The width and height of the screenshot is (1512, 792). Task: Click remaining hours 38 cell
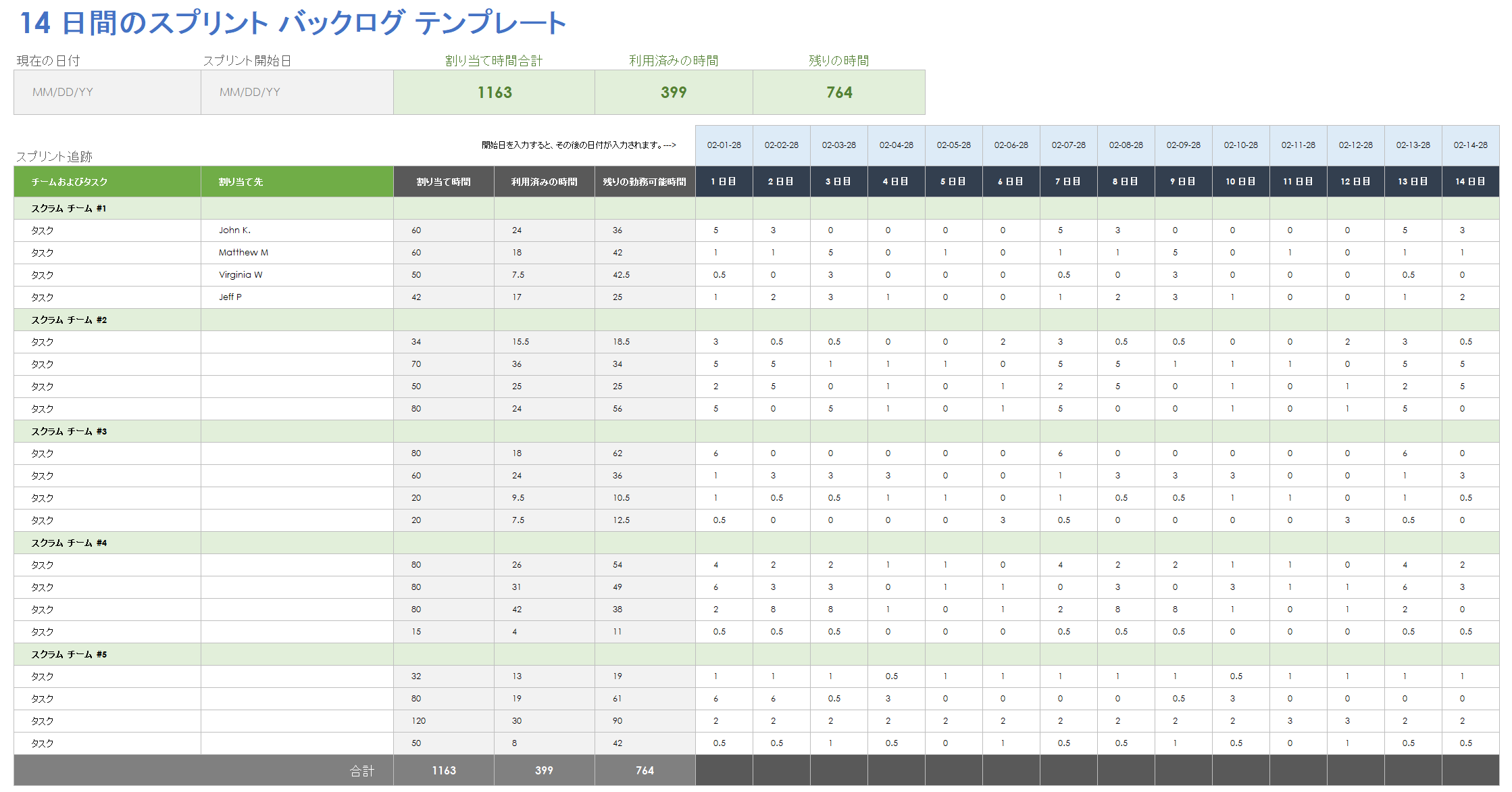(645, 610)
